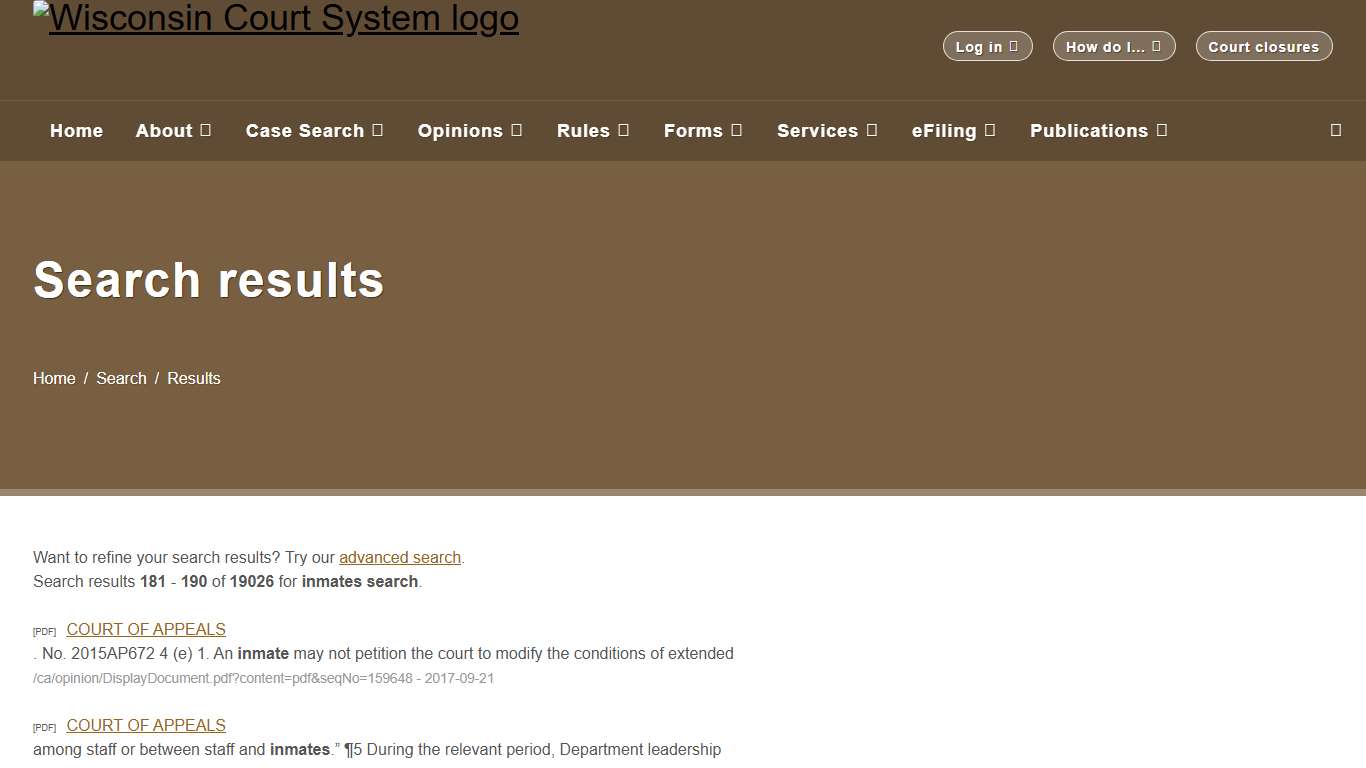
Task: Open the Case Search dropdown
Action: coord(314,130)
